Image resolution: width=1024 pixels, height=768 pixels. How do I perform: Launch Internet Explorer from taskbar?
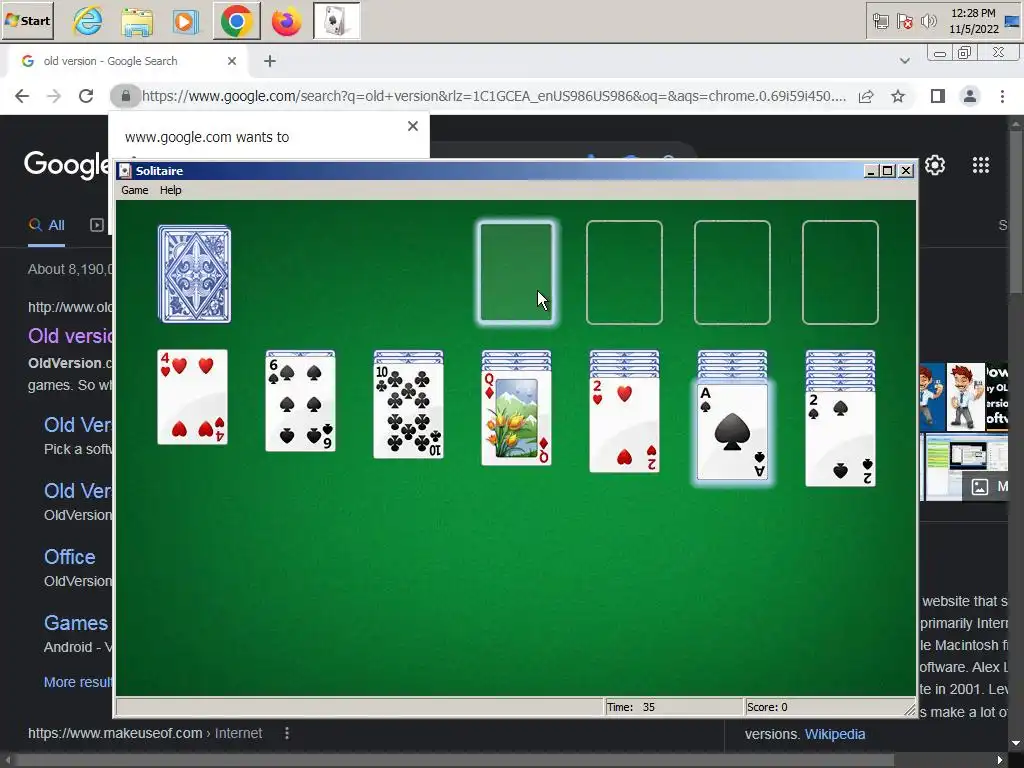coord(88,21)
